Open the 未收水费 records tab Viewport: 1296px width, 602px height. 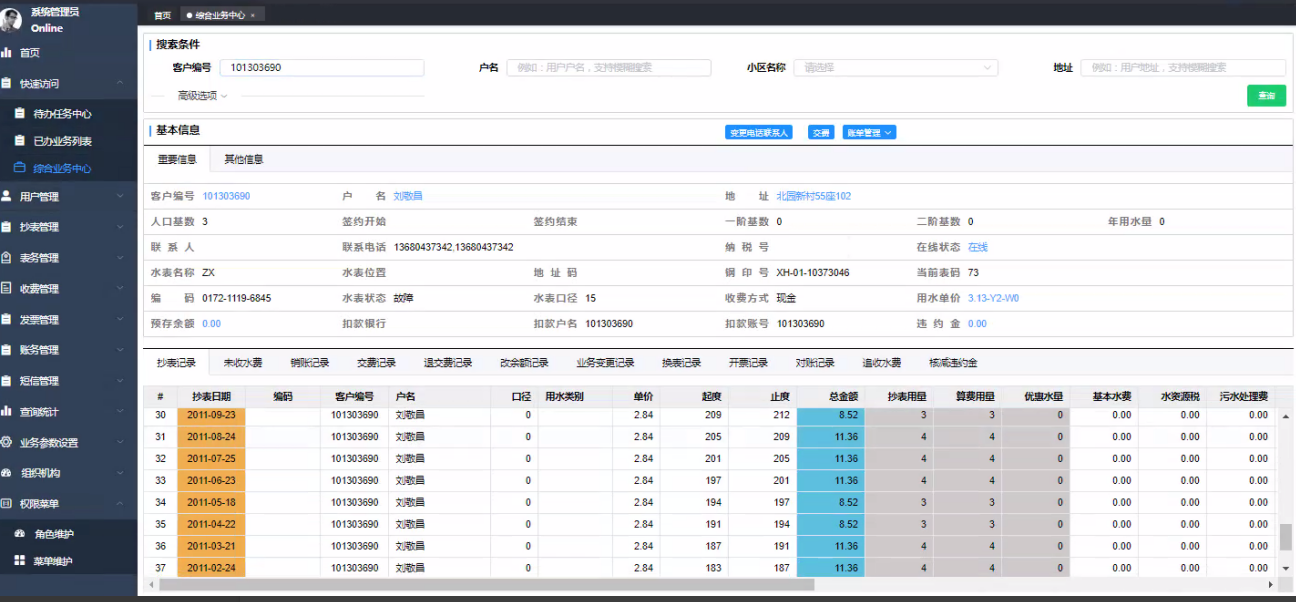242,363
